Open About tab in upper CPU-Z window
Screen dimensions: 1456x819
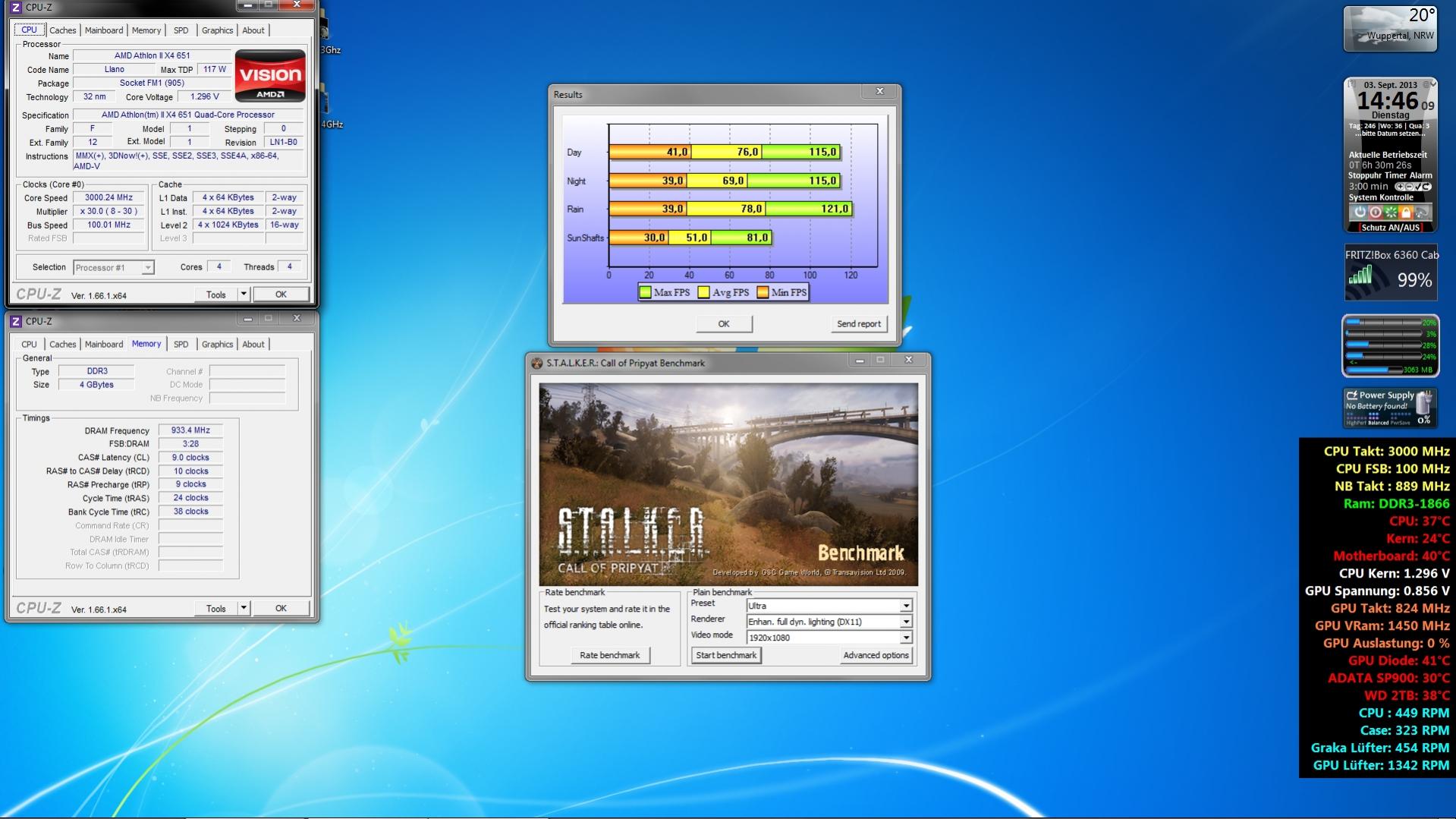pyautogui.click(x=253, y=30)
